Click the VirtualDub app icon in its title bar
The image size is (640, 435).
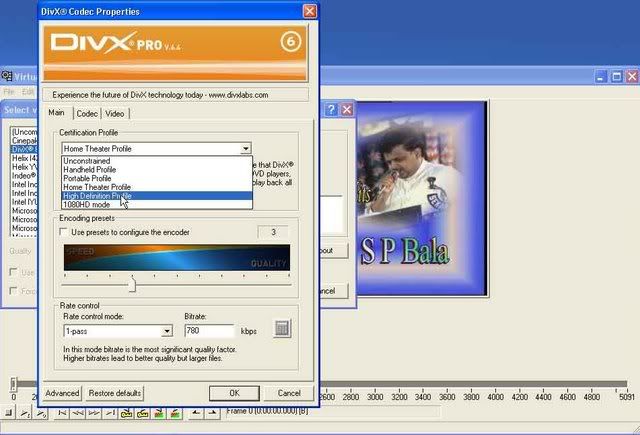click(7, 76)
